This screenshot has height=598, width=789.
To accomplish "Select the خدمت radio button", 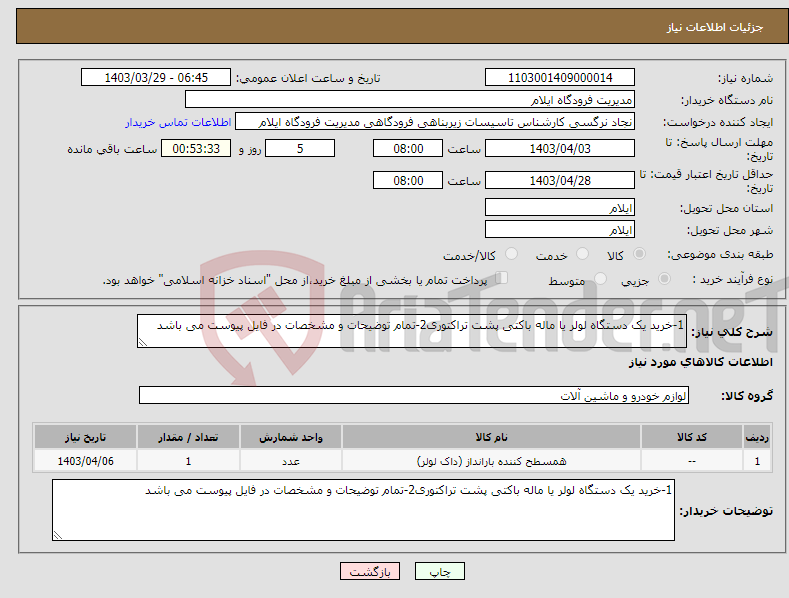I will click(582, 254).
